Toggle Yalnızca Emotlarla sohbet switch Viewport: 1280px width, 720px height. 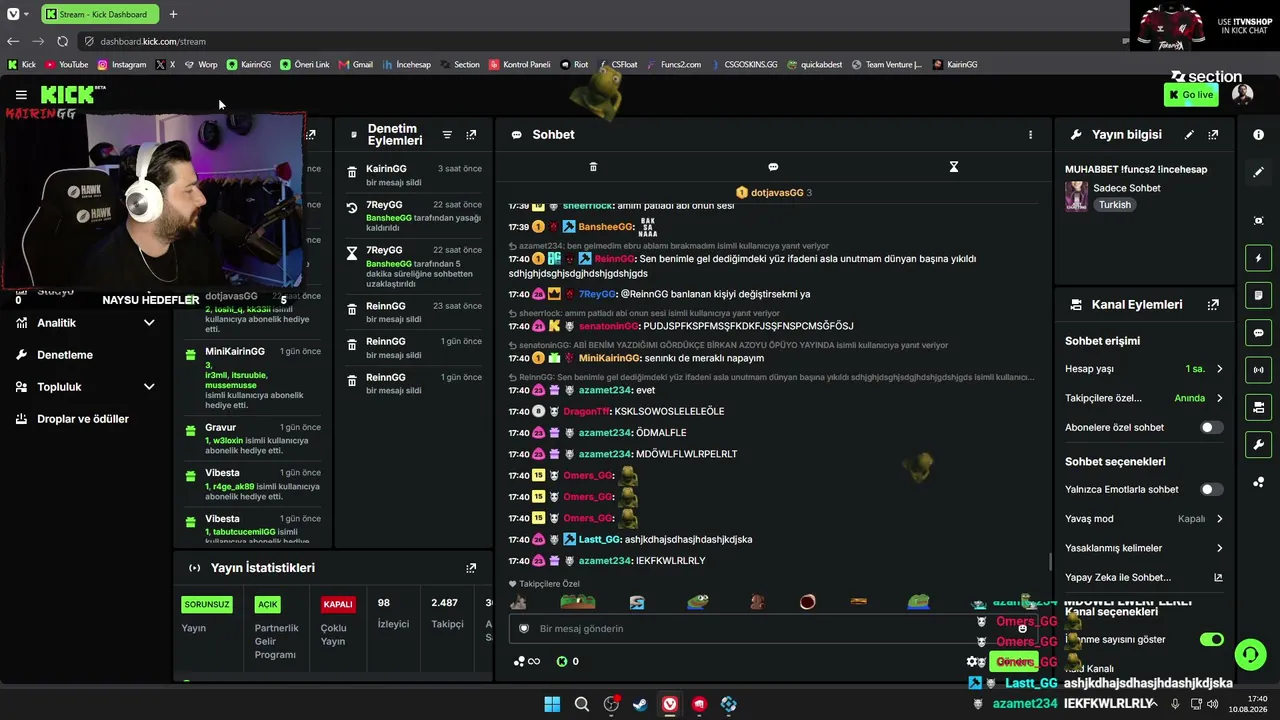(1211, 489)
